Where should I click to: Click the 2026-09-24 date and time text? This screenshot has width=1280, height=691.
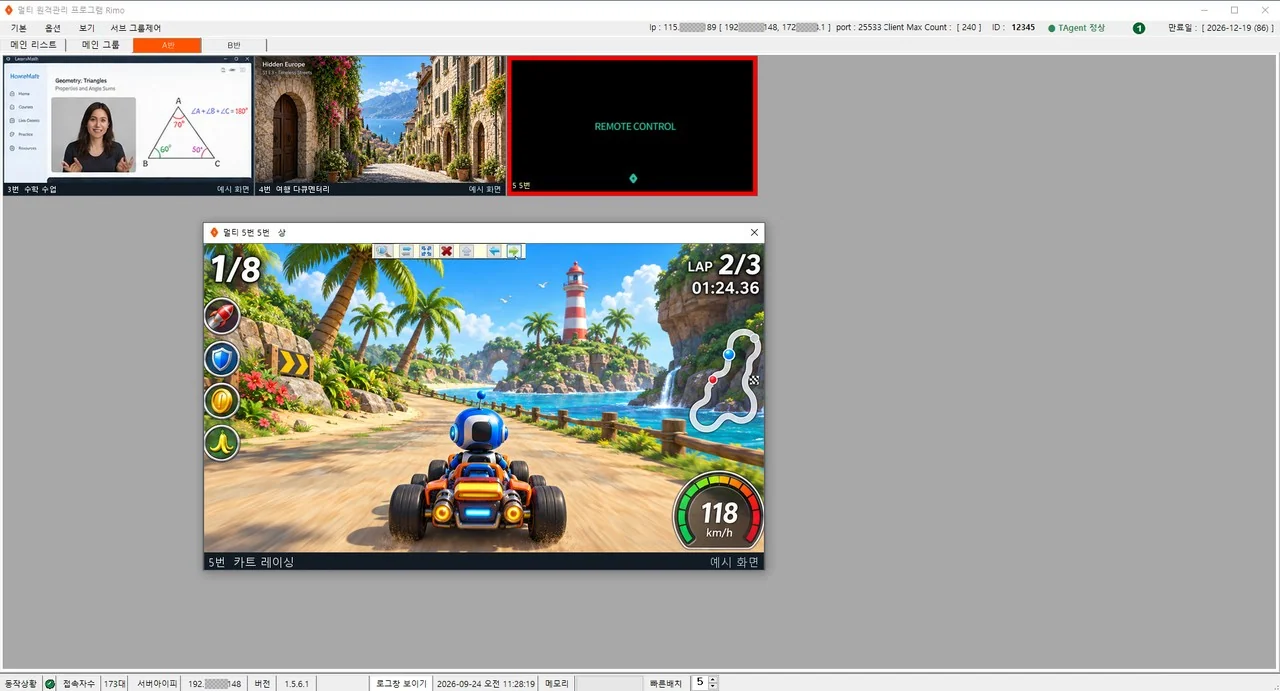coord(485,684)
